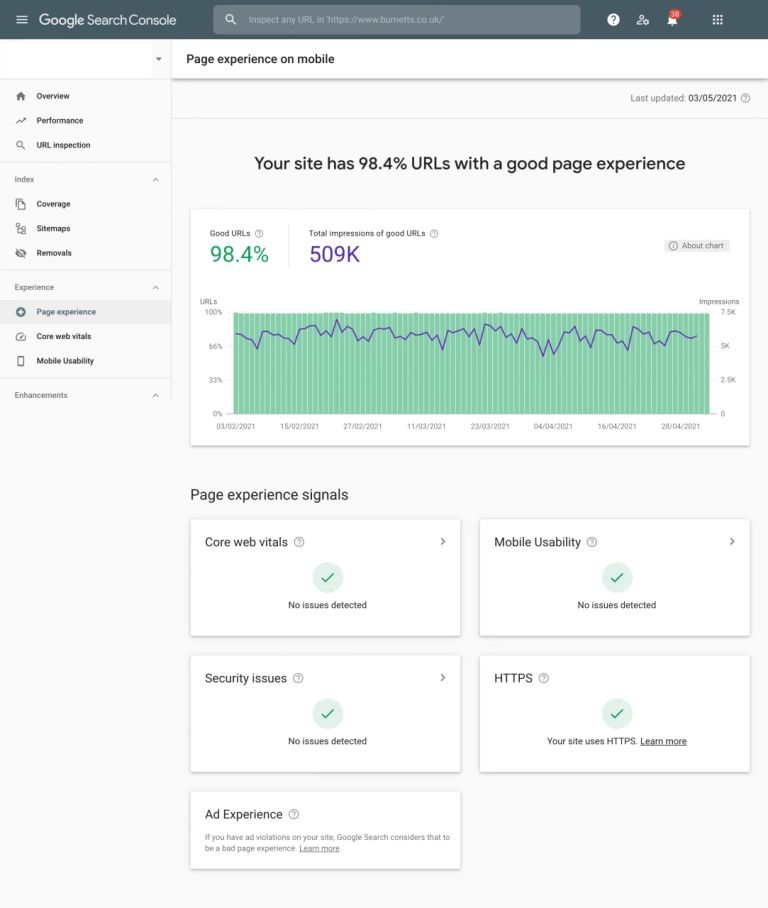Click help icon beside Total impressions of good URLs
768x908 pixels.
(434, 233)
